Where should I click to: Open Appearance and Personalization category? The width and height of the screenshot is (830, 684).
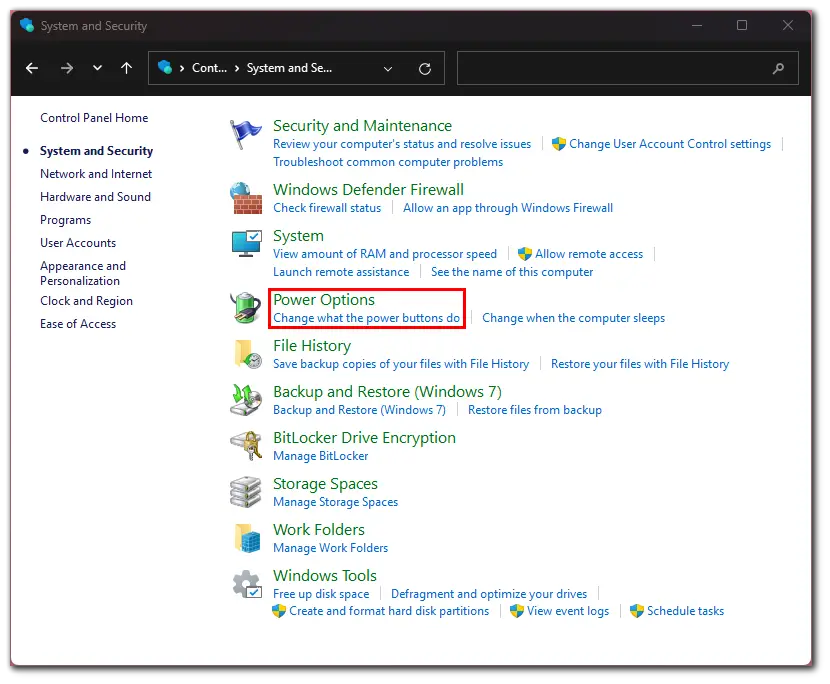click(x=83, y=273)
